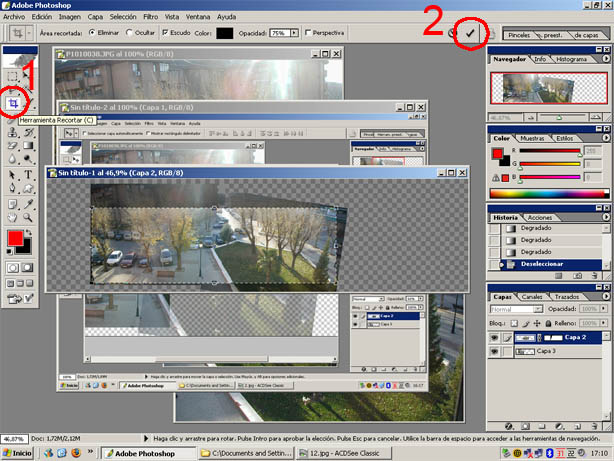Hide Capa 3 with its eye icon

[x=495, y=352]
